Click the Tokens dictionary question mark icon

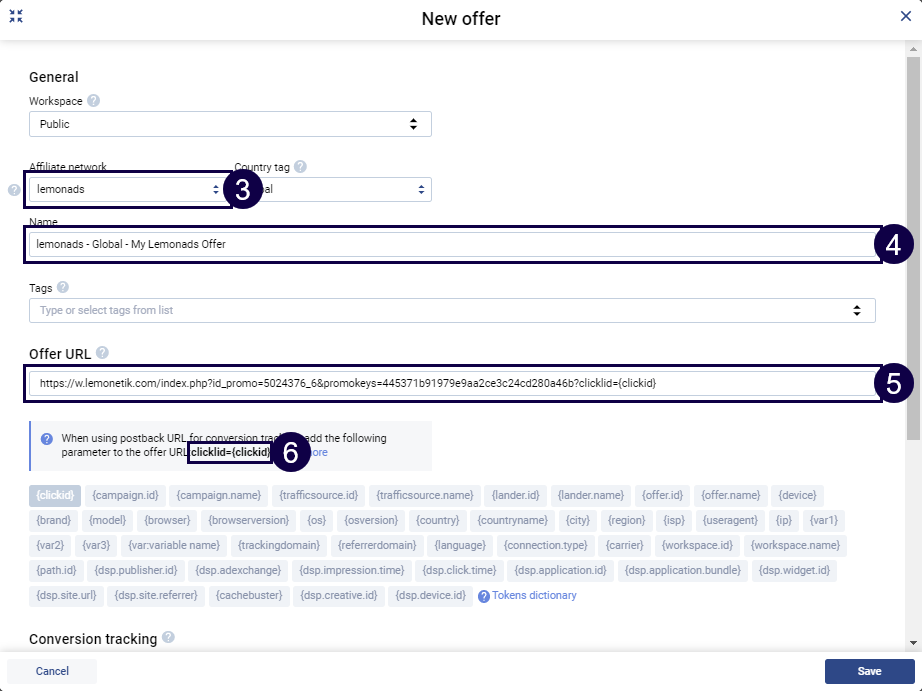coord(484,596)
